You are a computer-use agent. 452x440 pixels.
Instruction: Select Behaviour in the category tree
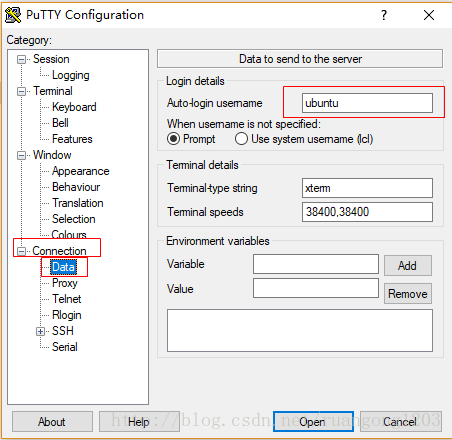tap(76, 187)
